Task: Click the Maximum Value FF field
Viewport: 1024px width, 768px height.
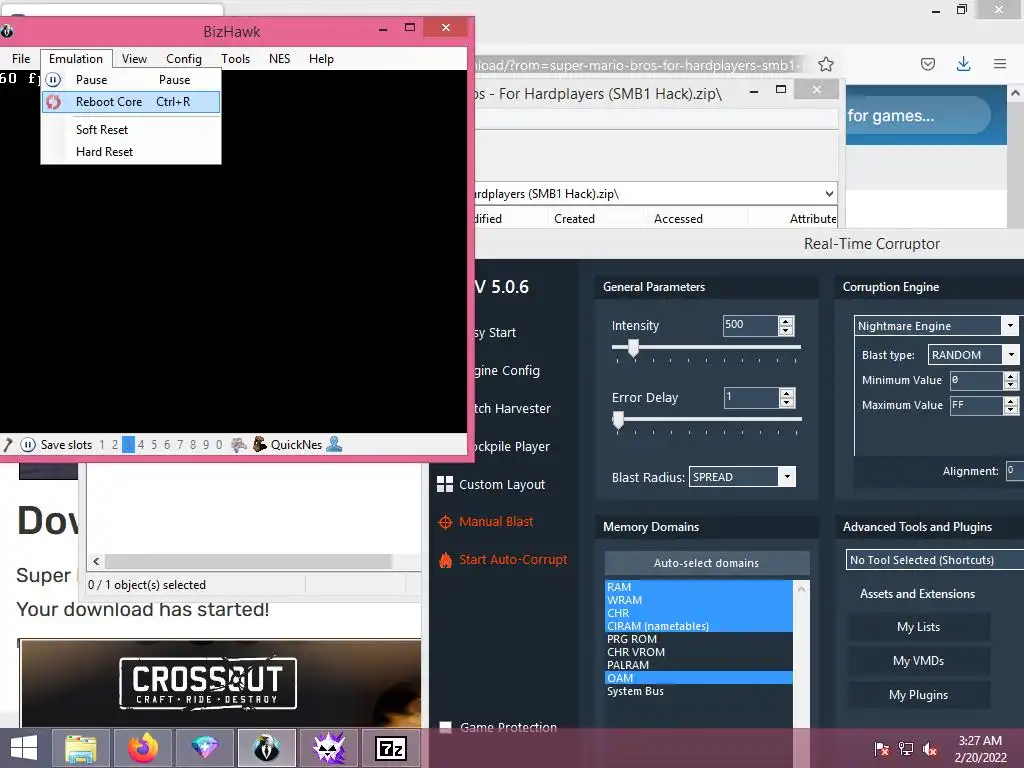Action: click(976, 406)
